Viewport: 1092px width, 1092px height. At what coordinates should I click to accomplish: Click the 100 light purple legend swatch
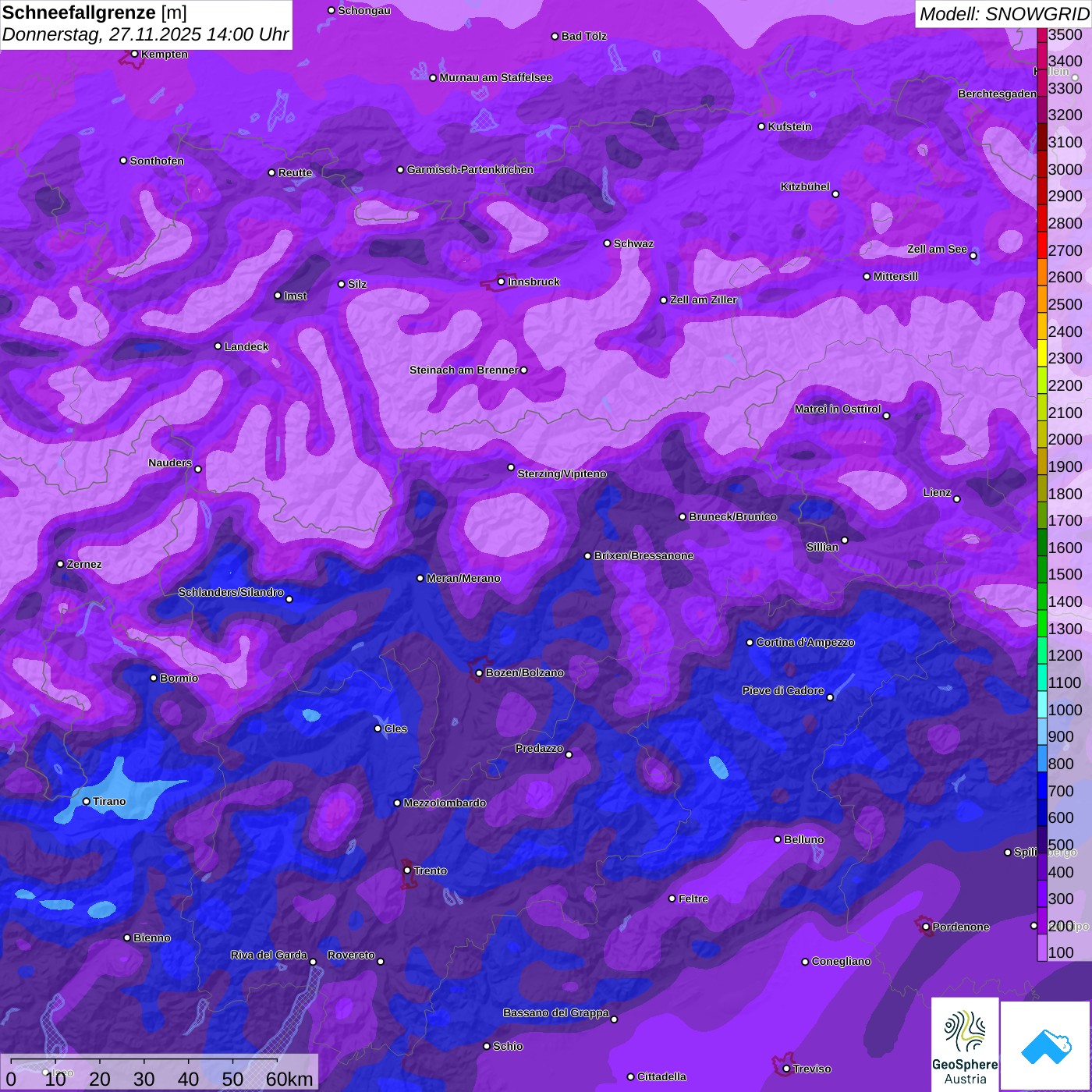[1042, 948]
